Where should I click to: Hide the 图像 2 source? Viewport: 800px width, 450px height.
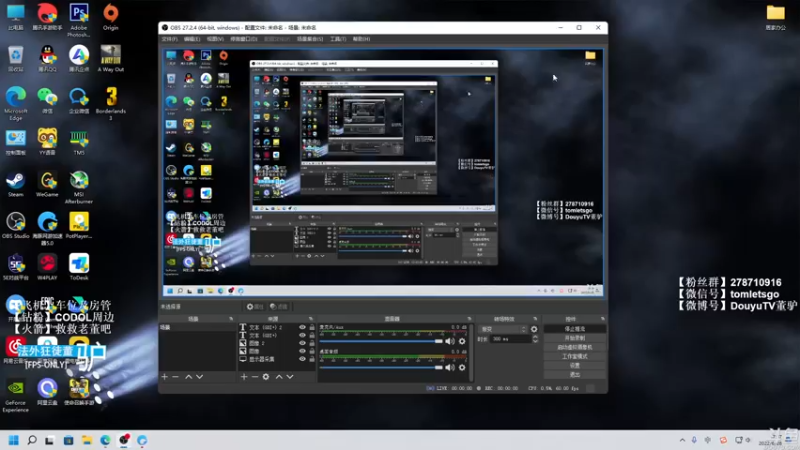(x=302, y=343)
